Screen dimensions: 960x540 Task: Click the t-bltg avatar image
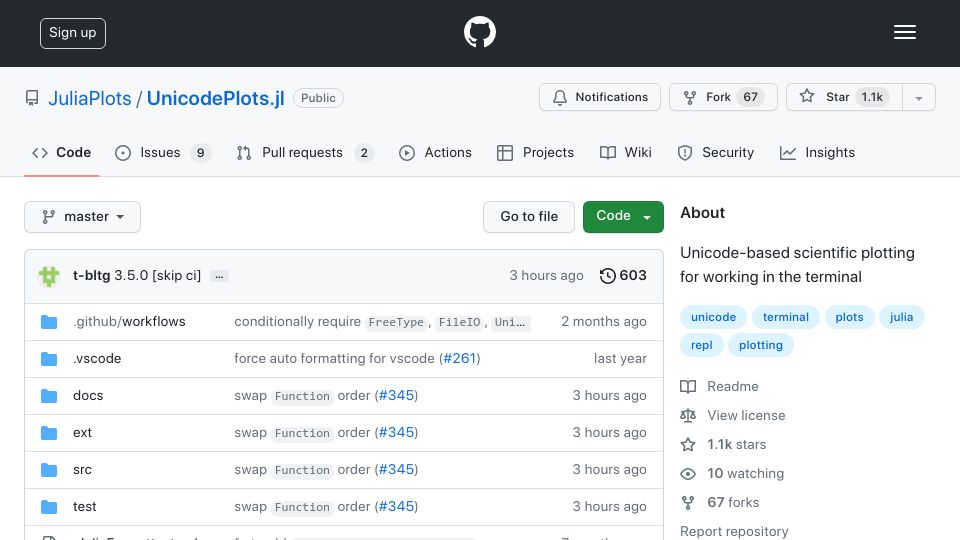[49, 276]
